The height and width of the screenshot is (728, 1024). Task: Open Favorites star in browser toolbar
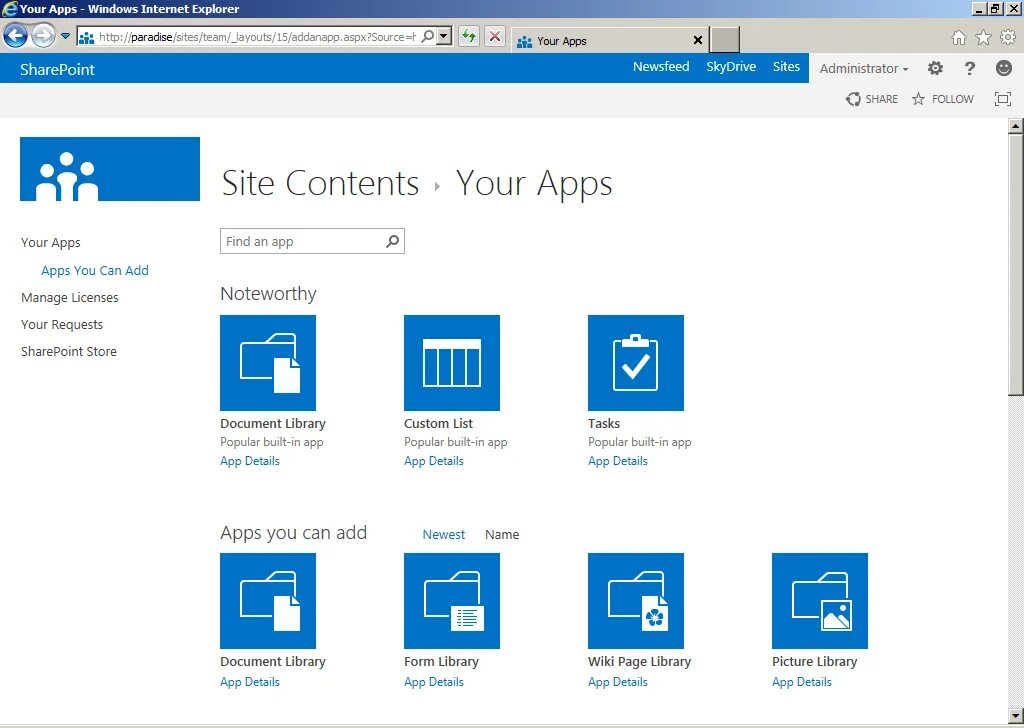(984, 38)
